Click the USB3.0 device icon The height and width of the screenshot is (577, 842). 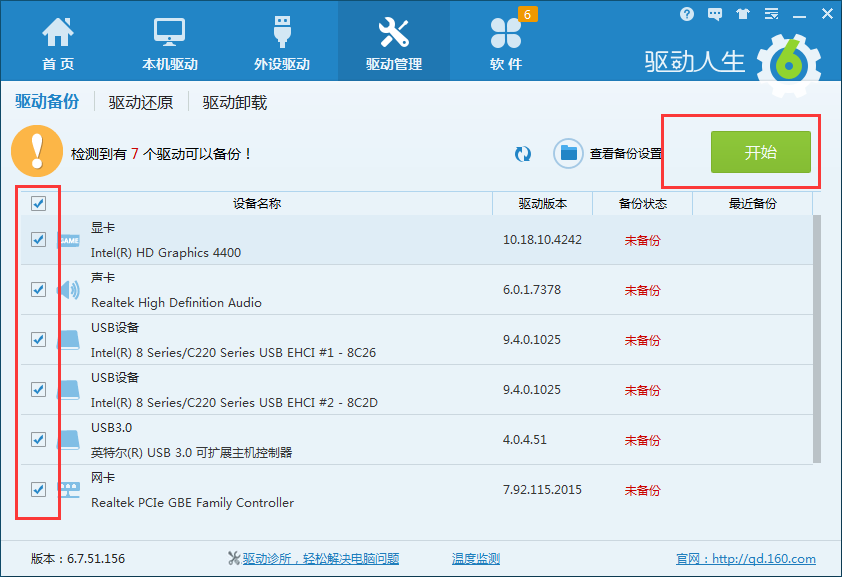69,440
